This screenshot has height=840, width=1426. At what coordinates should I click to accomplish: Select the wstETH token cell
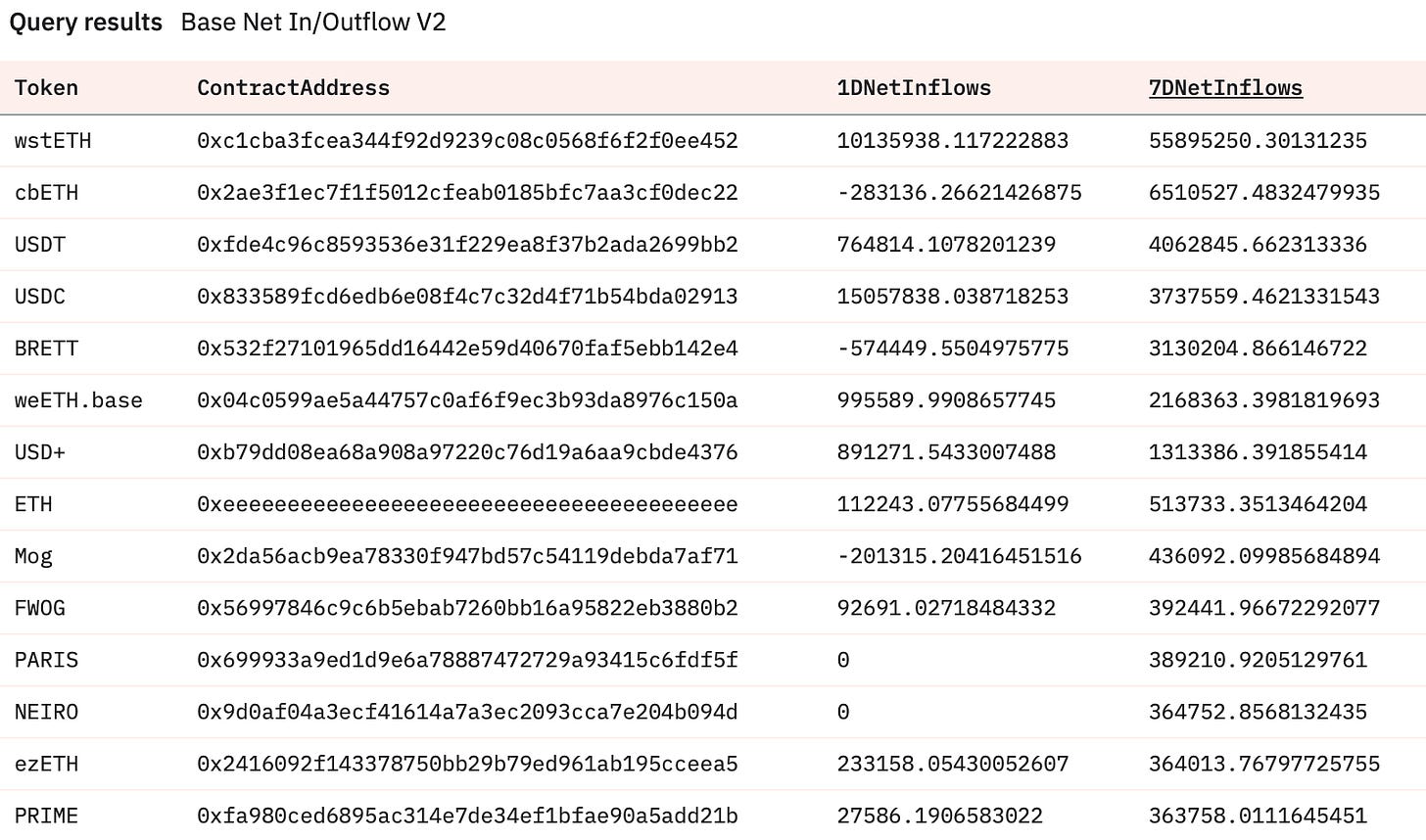pos(53,141)
